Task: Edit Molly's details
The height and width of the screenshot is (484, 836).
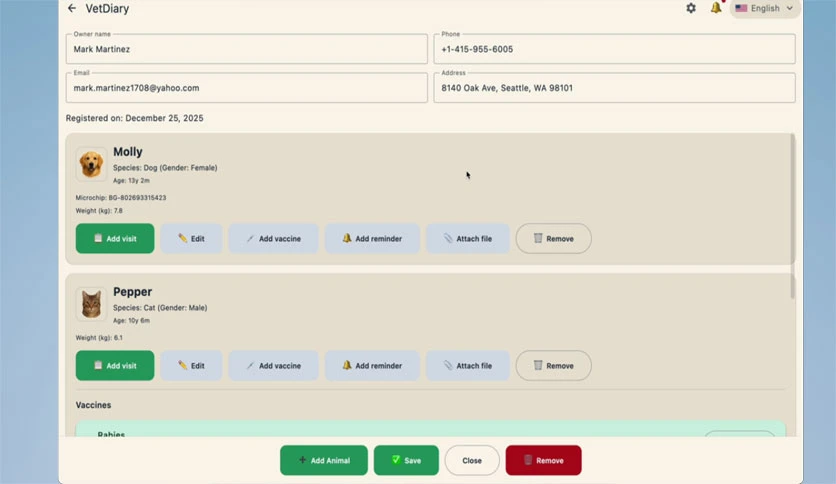Action: pyautogui.click(x=191, y=238)
